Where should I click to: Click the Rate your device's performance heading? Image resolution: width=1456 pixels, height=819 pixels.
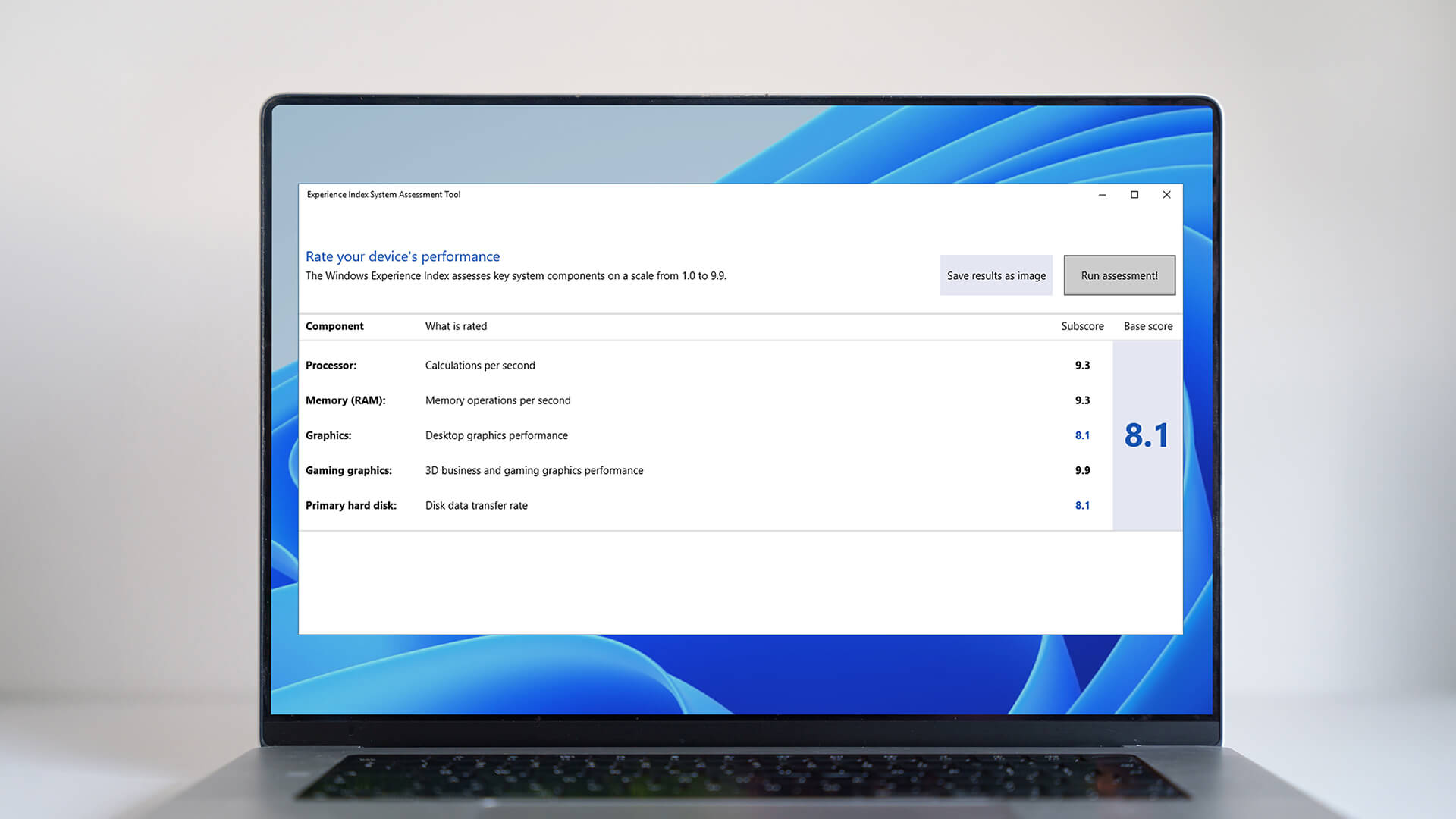pyautogui.click(x=403, y=256)
